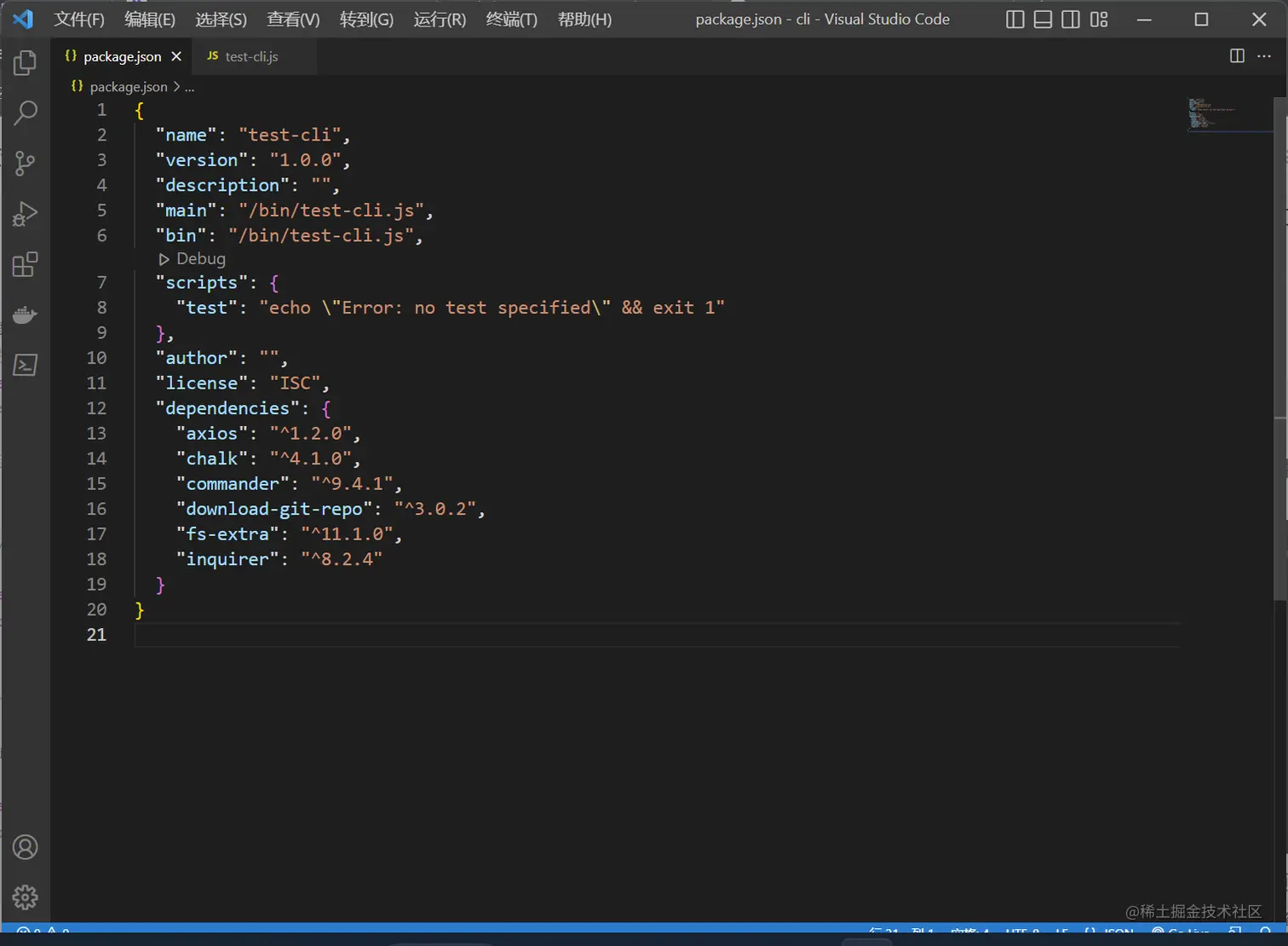Toggle the bottom panel layout icon
Image resolution: width=1288 pixels, height=946 pixels.
point(1043,19)
